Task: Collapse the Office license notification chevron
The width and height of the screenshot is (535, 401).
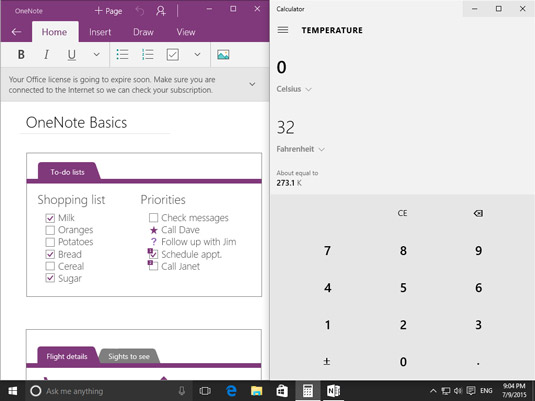Action: (x=252, y=84)
